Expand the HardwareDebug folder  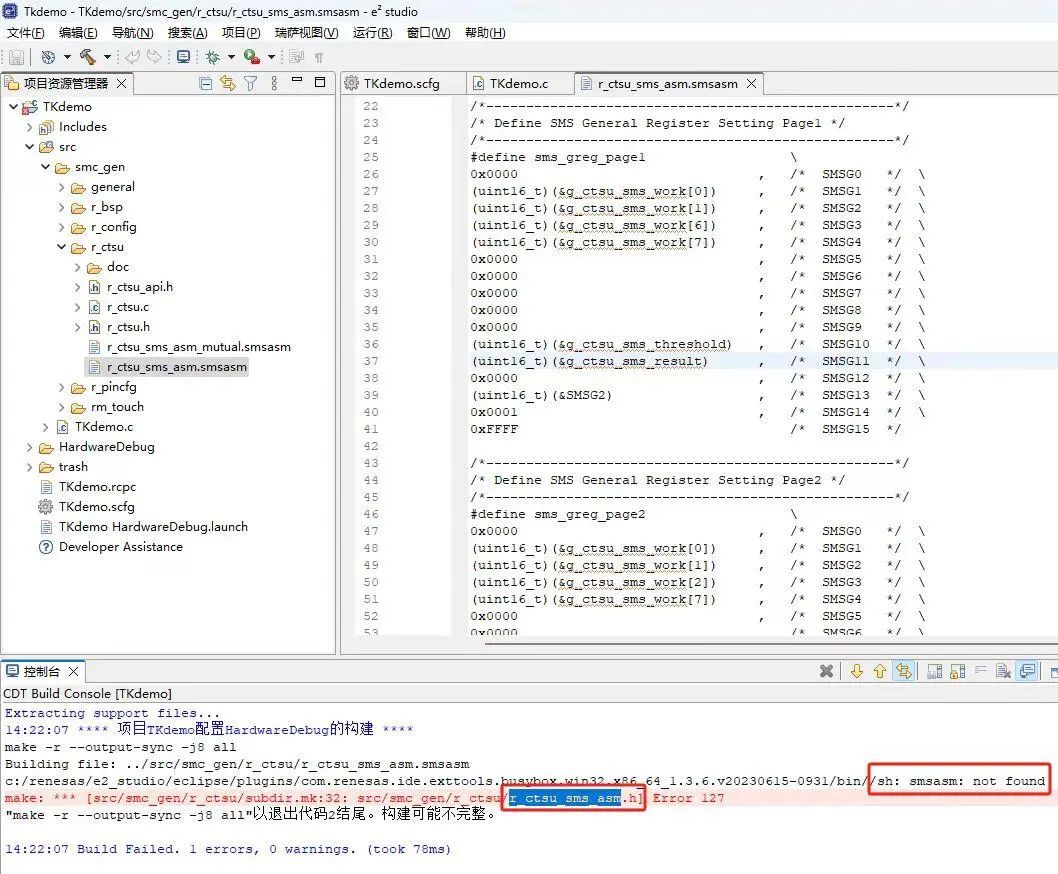[x=30, y=447]
